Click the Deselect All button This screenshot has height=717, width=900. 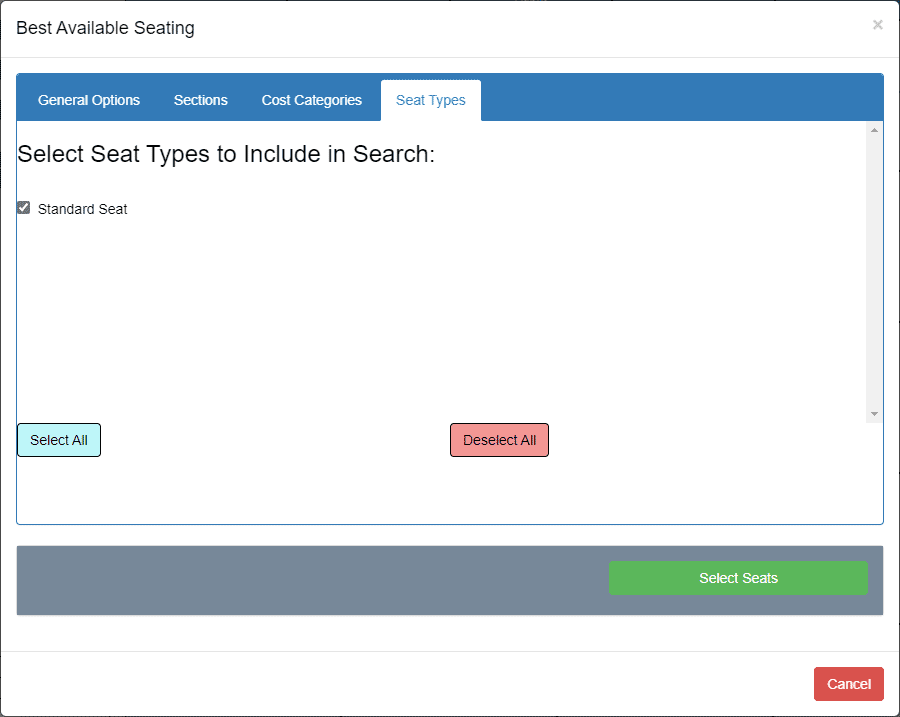click(x=499, y=440)
